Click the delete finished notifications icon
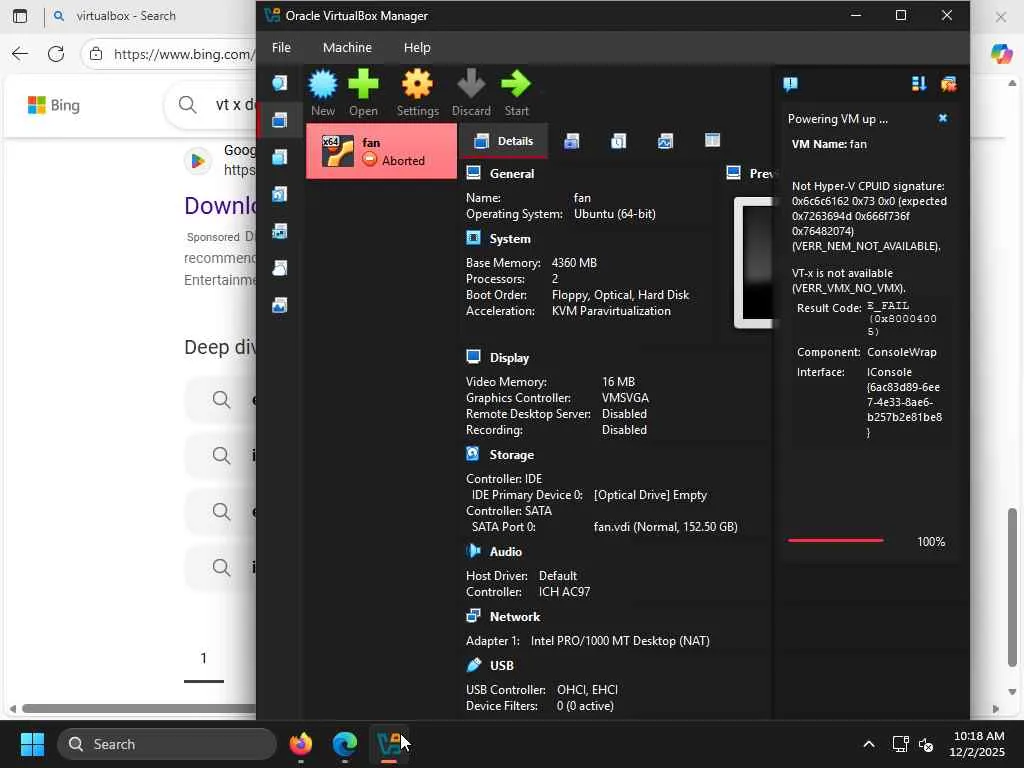1024x768 pixels. tap(948, 84)
